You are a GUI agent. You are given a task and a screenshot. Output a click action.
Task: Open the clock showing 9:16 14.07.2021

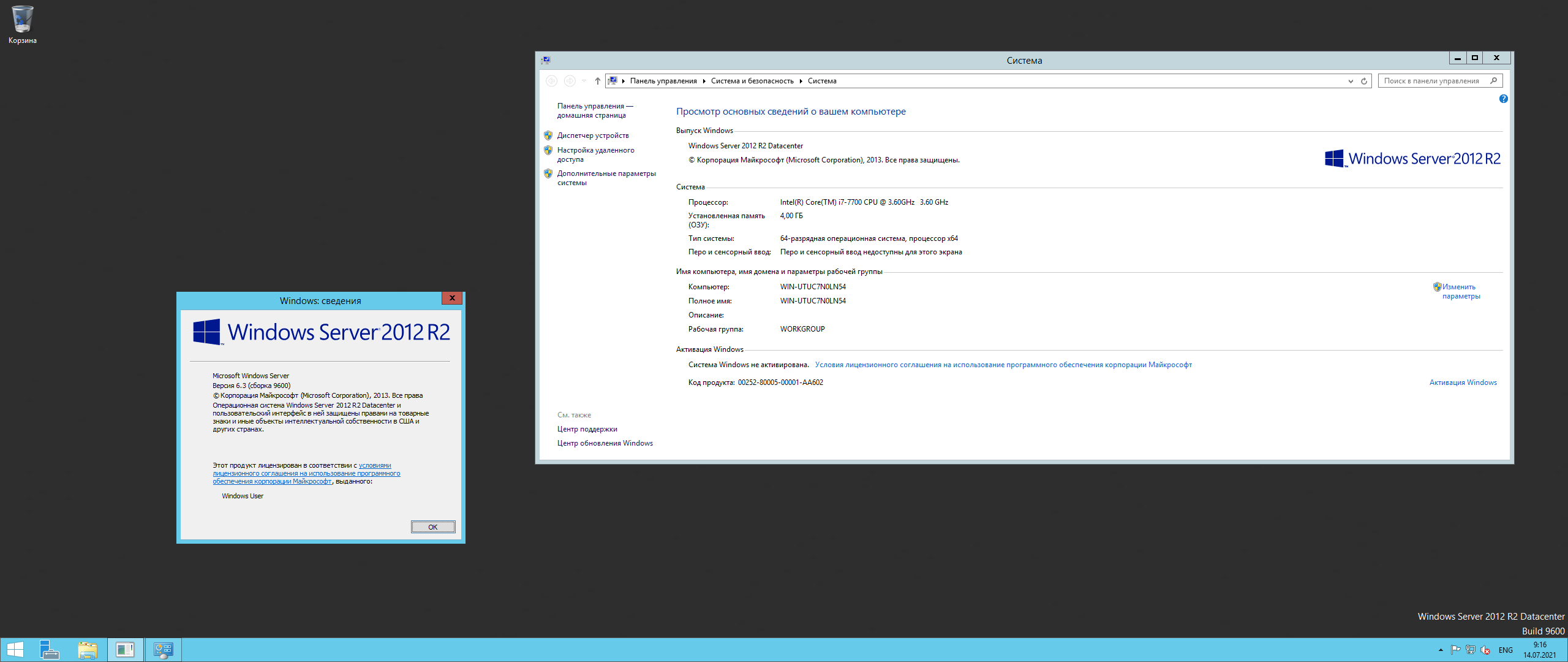(1540, 650)
